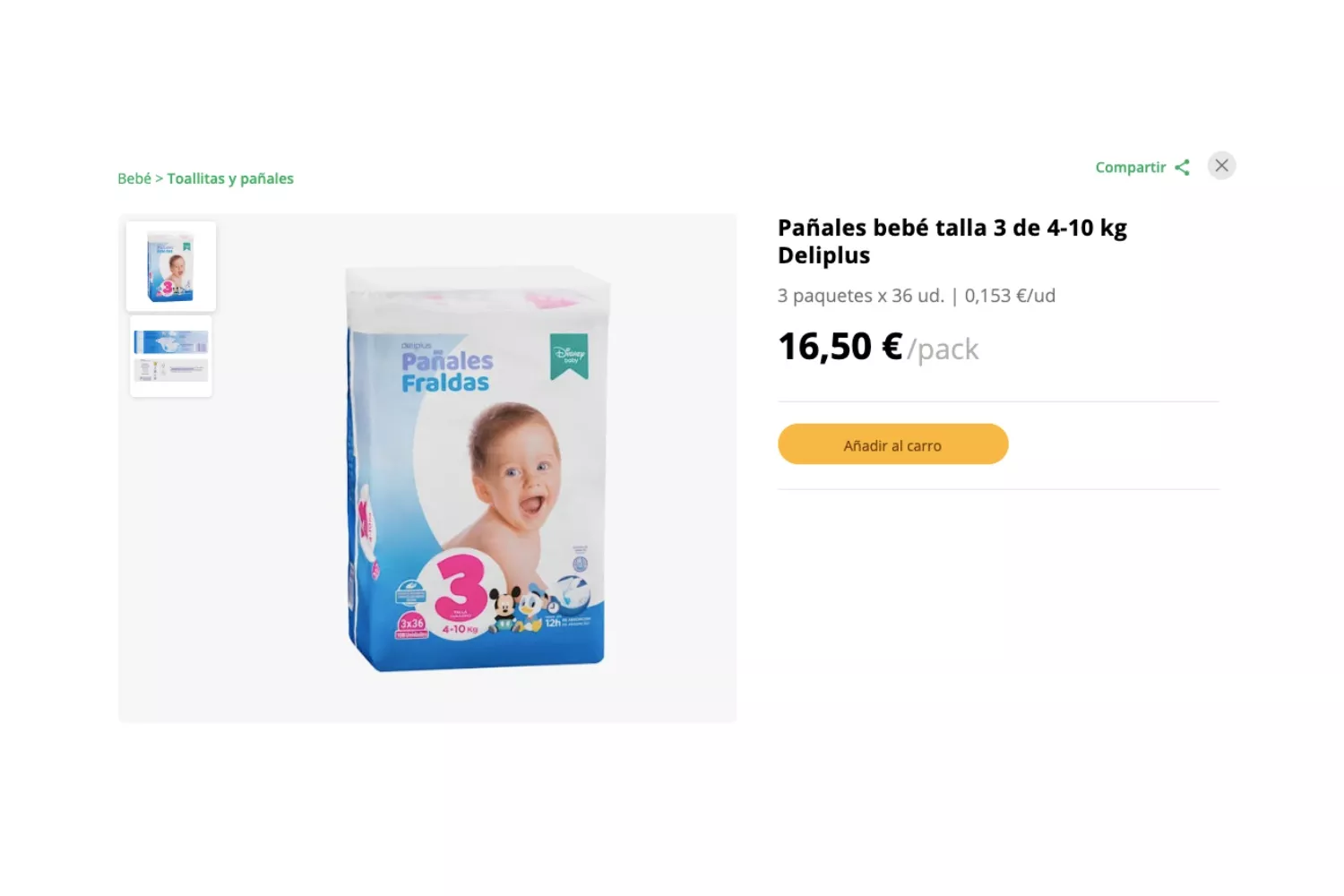
Task: Click the Pañales Fraldas text on package
Action: 446,372
